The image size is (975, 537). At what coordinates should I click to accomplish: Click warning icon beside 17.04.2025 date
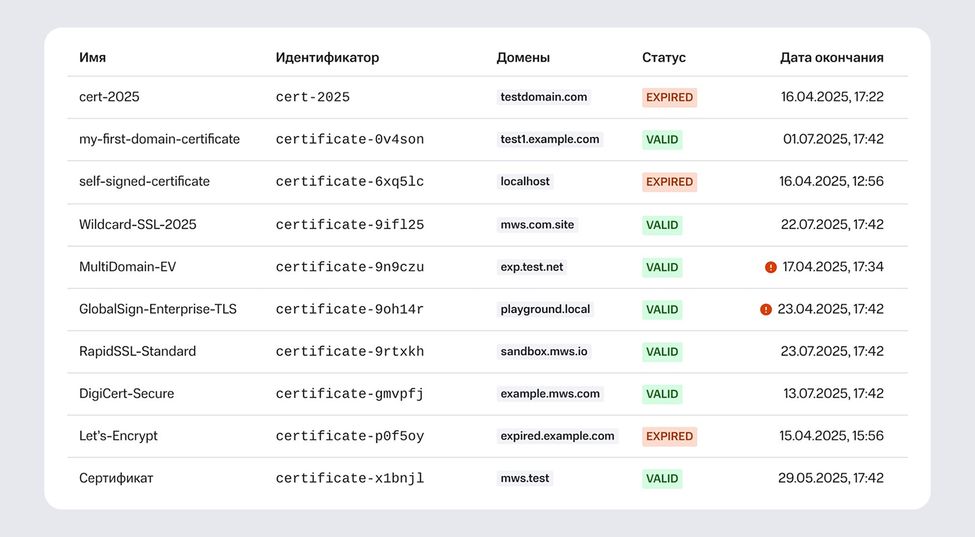coord(771,267)
